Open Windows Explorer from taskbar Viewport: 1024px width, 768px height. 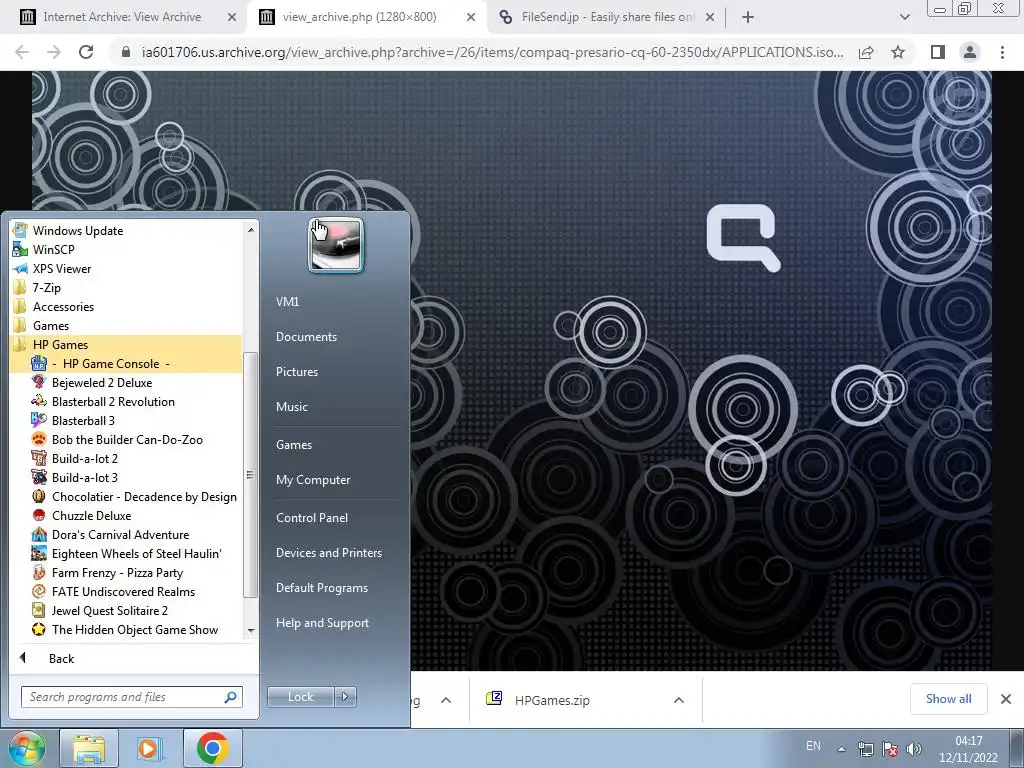[89, 748]
